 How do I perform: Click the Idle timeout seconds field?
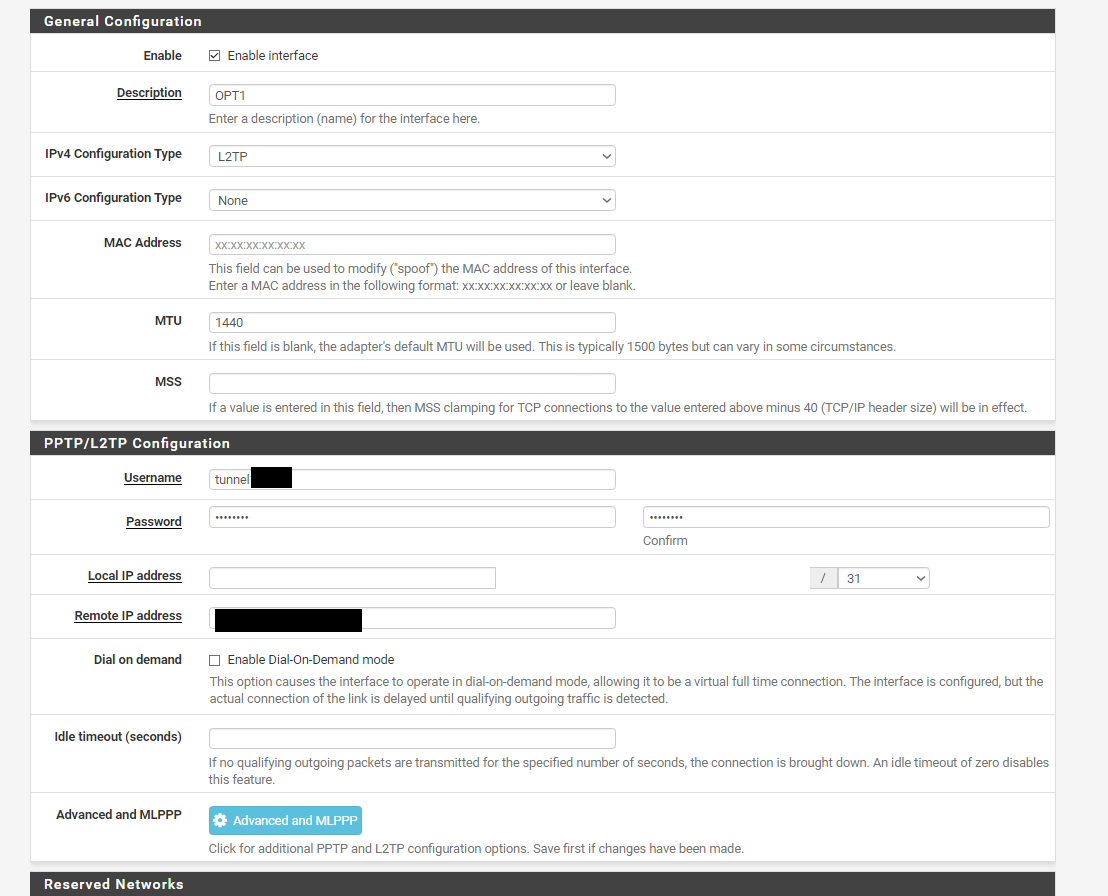411,738
